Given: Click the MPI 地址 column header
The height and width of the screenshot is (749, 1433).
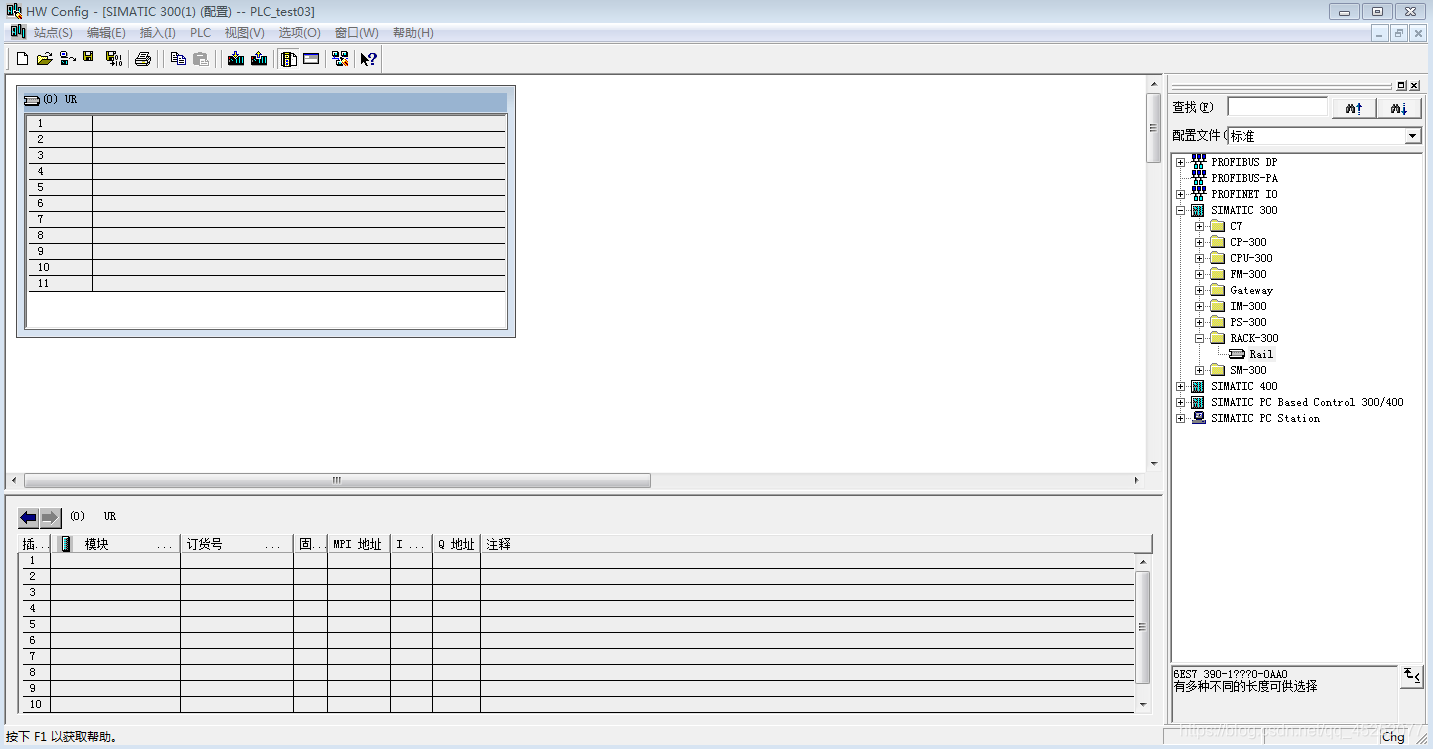Looking at the screenshot, I should click(x=359, y=544).
